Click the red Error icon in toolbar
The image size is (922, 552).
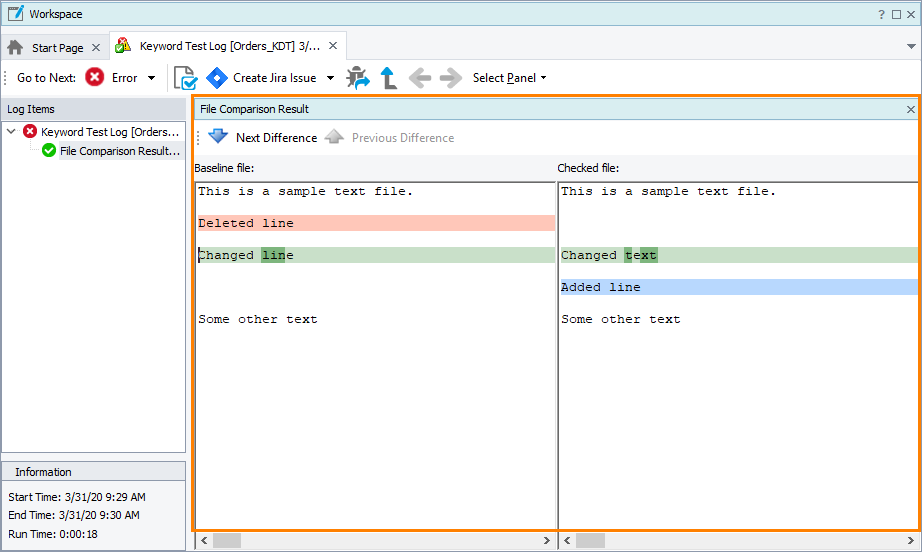(x=95, y=78)
